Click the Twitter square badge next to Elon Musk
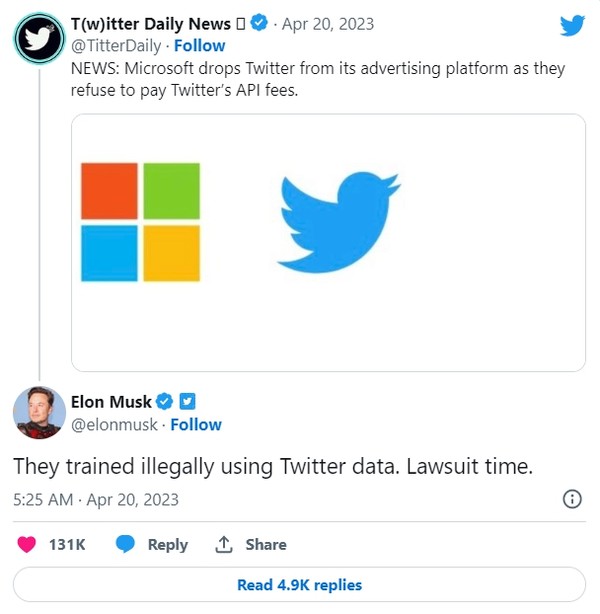 186,402
